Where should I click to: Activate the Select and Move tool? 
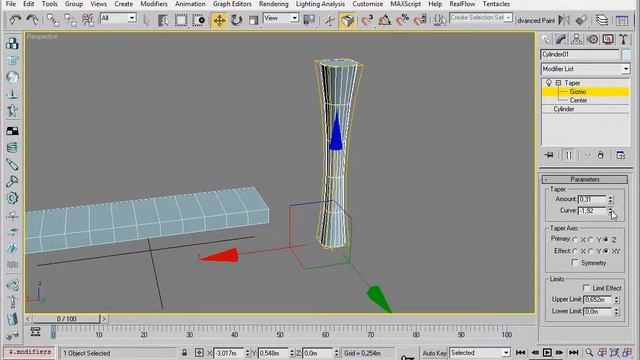[219, 20]
